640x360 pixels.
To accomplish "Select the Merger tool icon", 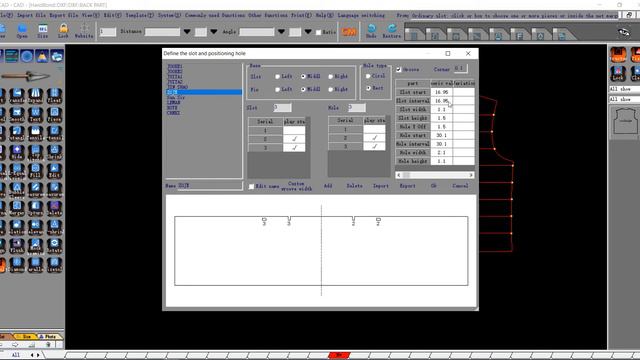I will click(17, 208).
